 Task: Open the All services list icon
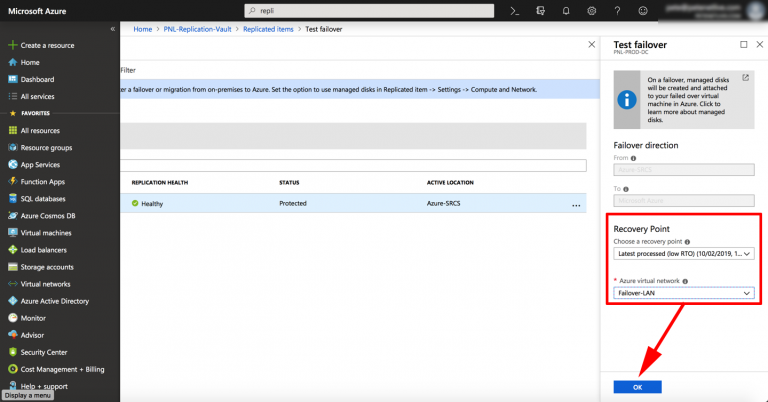(13, 96)
